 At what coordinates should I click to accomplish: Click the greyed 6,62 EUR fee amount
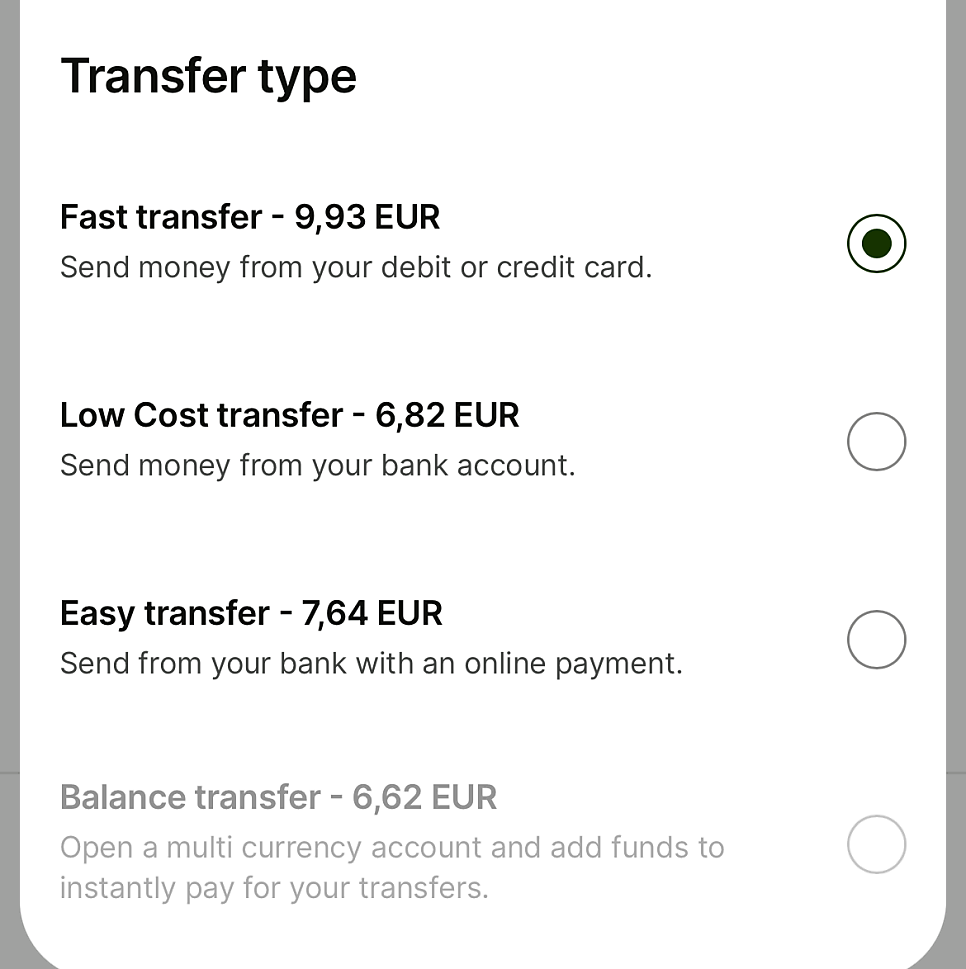coord(424,797)
